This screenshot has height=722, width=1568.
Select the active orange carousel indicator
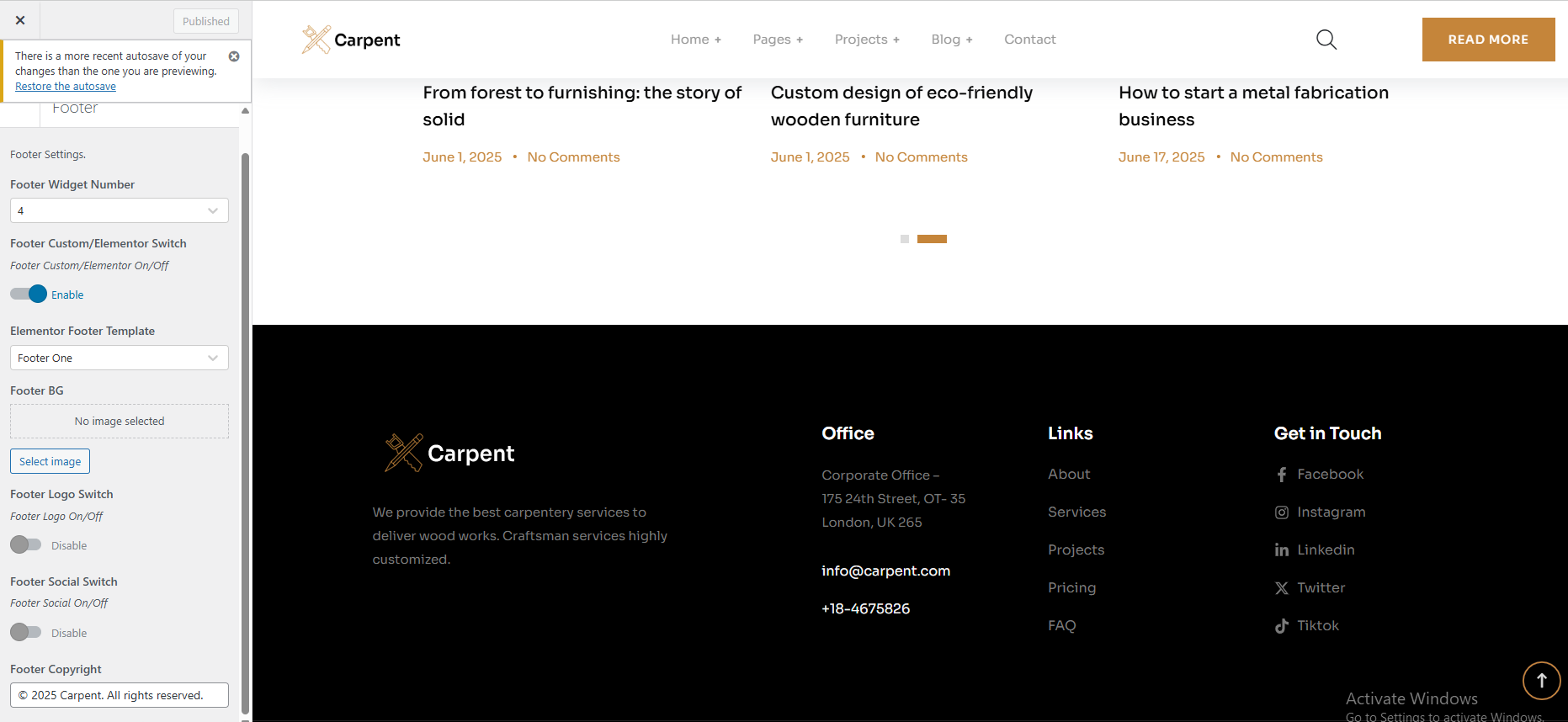coord(932,239)
